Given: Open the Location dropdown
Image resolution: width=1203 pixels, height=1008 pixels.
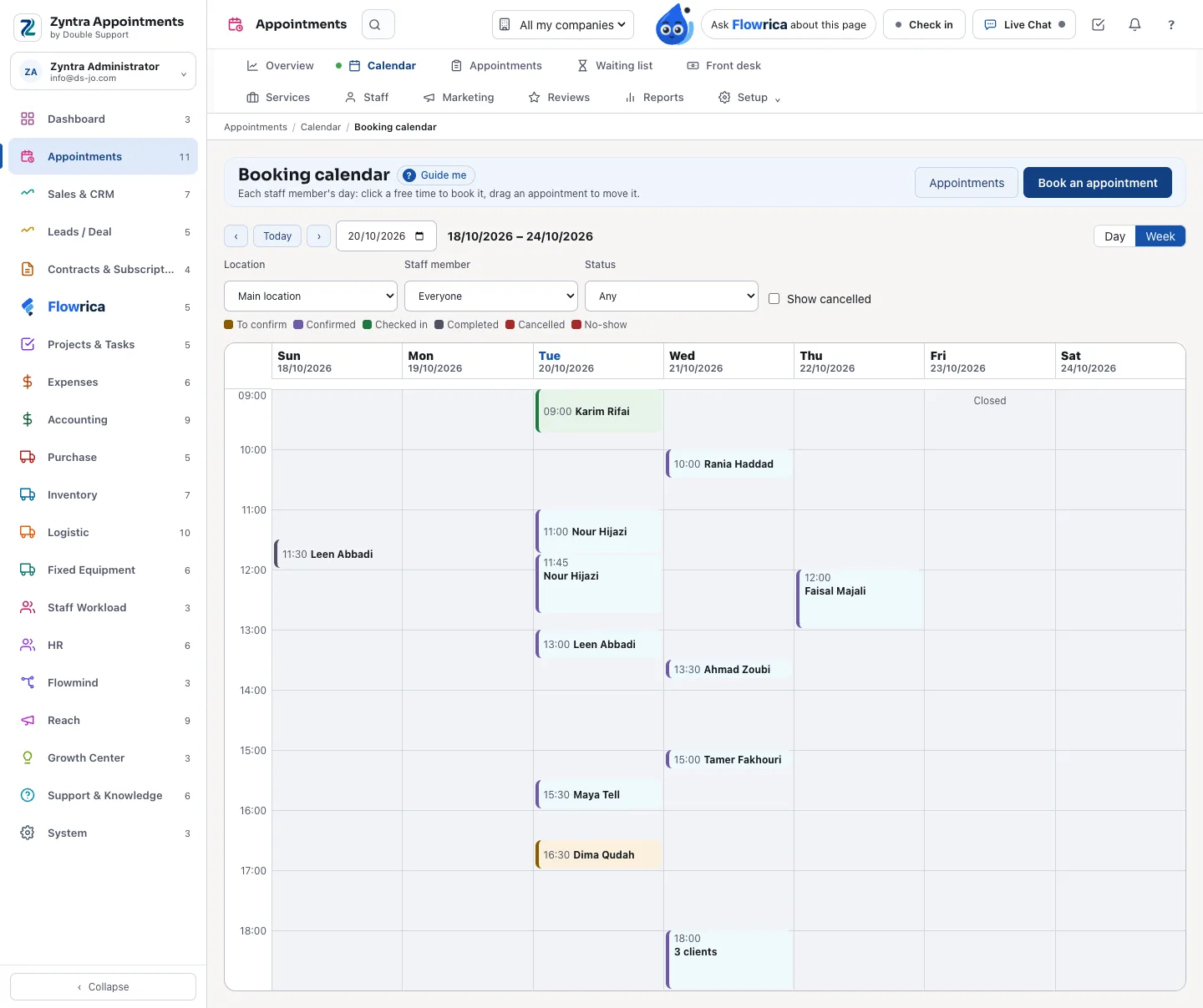Looking at the screenshot, I should pyautogui.click(x=311, y=296).
